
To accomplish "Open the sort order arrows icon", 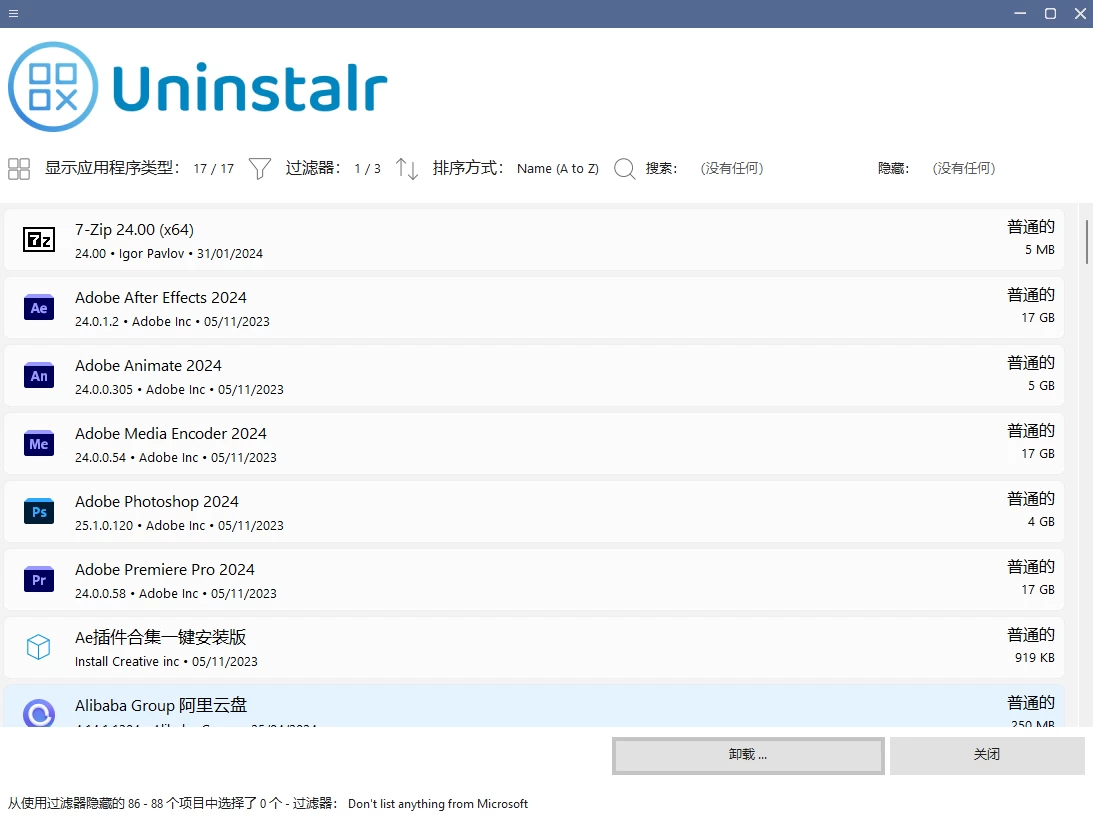I will point(407,169).
